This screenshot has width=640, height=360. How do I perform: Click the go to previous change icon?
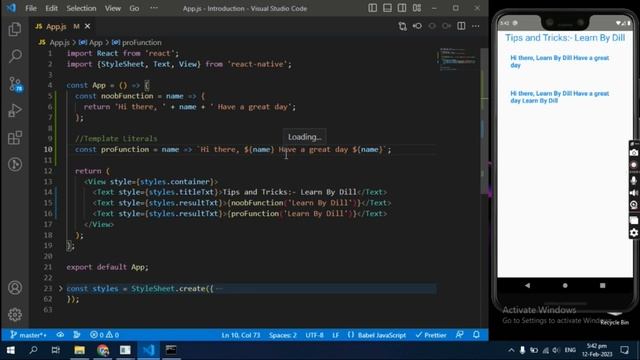(417, 26)
